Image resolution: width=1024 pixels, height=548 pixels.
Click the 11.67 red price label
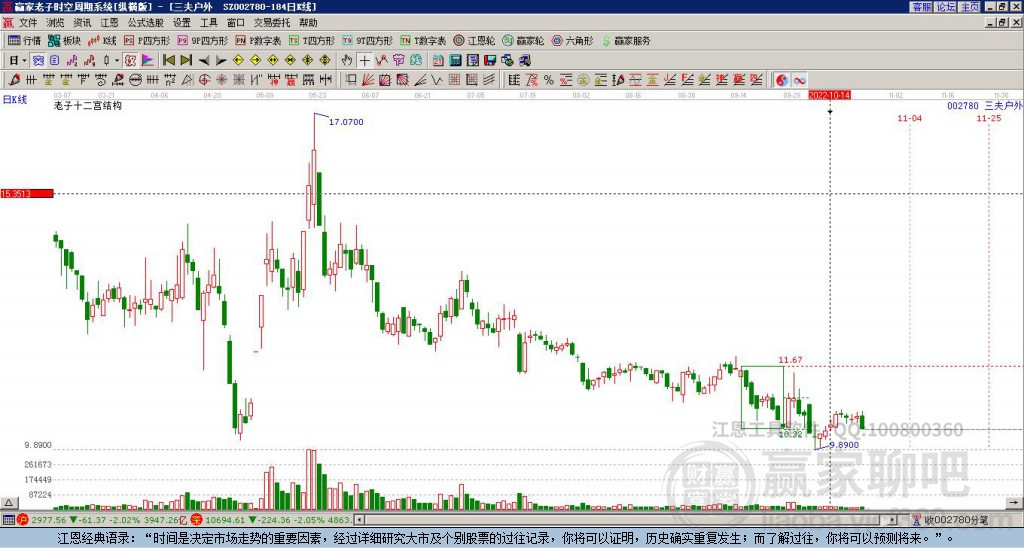point(790,360)
